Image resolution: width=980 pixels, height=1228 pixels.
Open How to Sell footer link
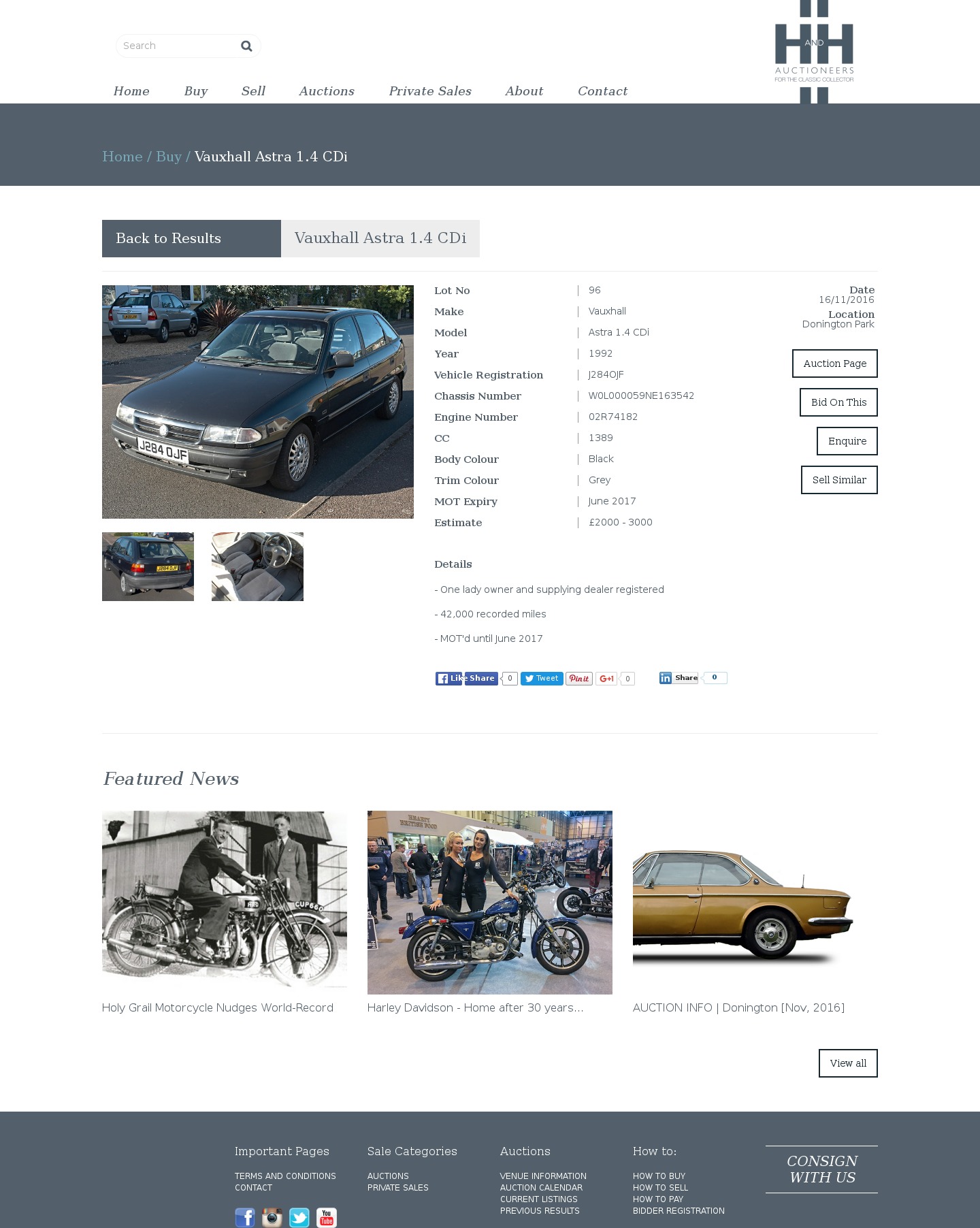pyautogui.click(x=660, y=1188)
